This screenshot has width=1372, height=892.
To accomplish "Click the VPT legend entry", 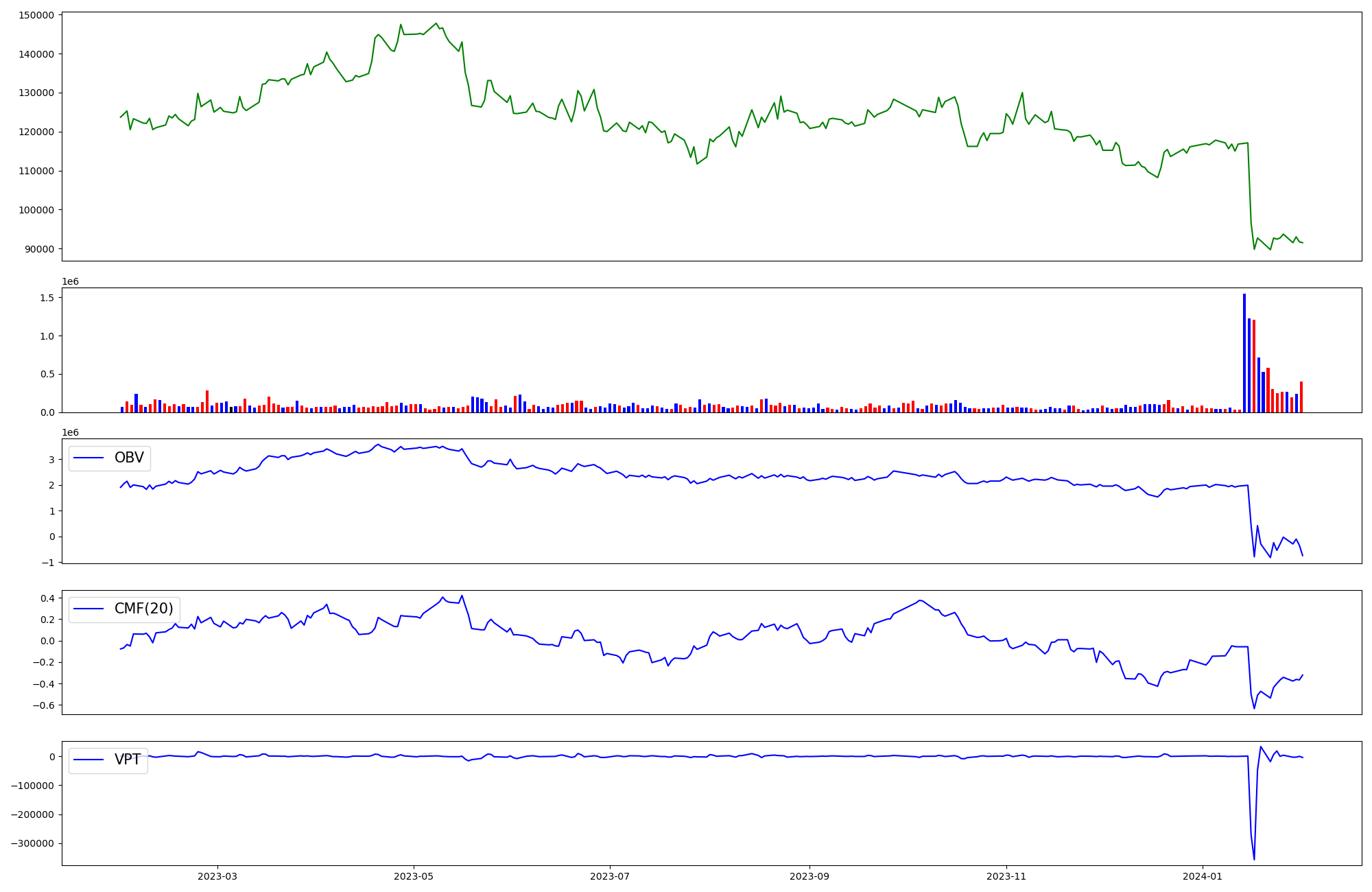I will point(128,760).
